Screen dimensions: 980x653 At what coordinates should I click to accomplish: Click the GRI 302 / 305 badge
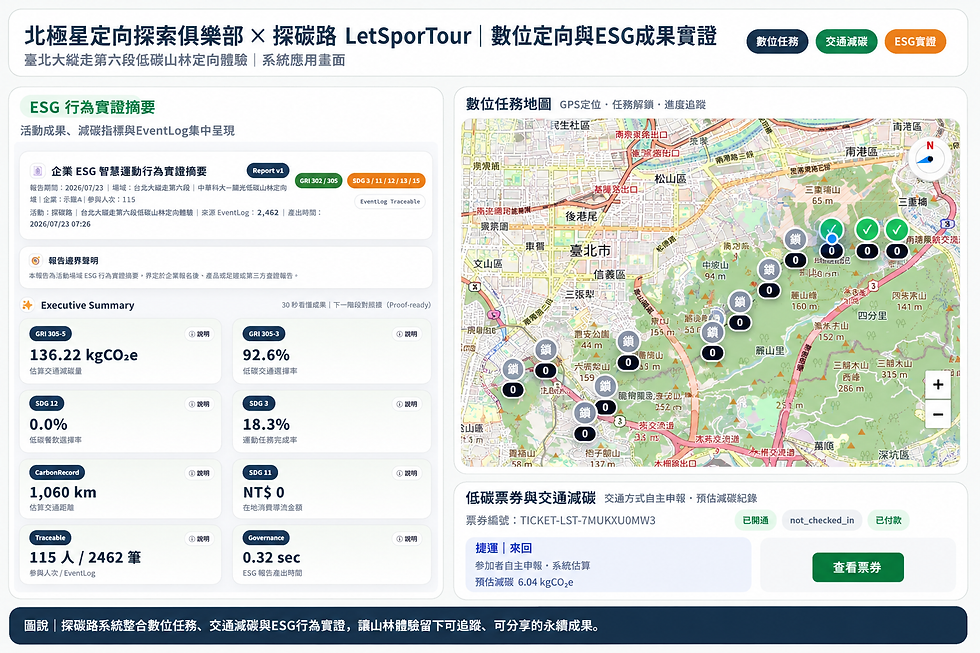tap(319, 181)
